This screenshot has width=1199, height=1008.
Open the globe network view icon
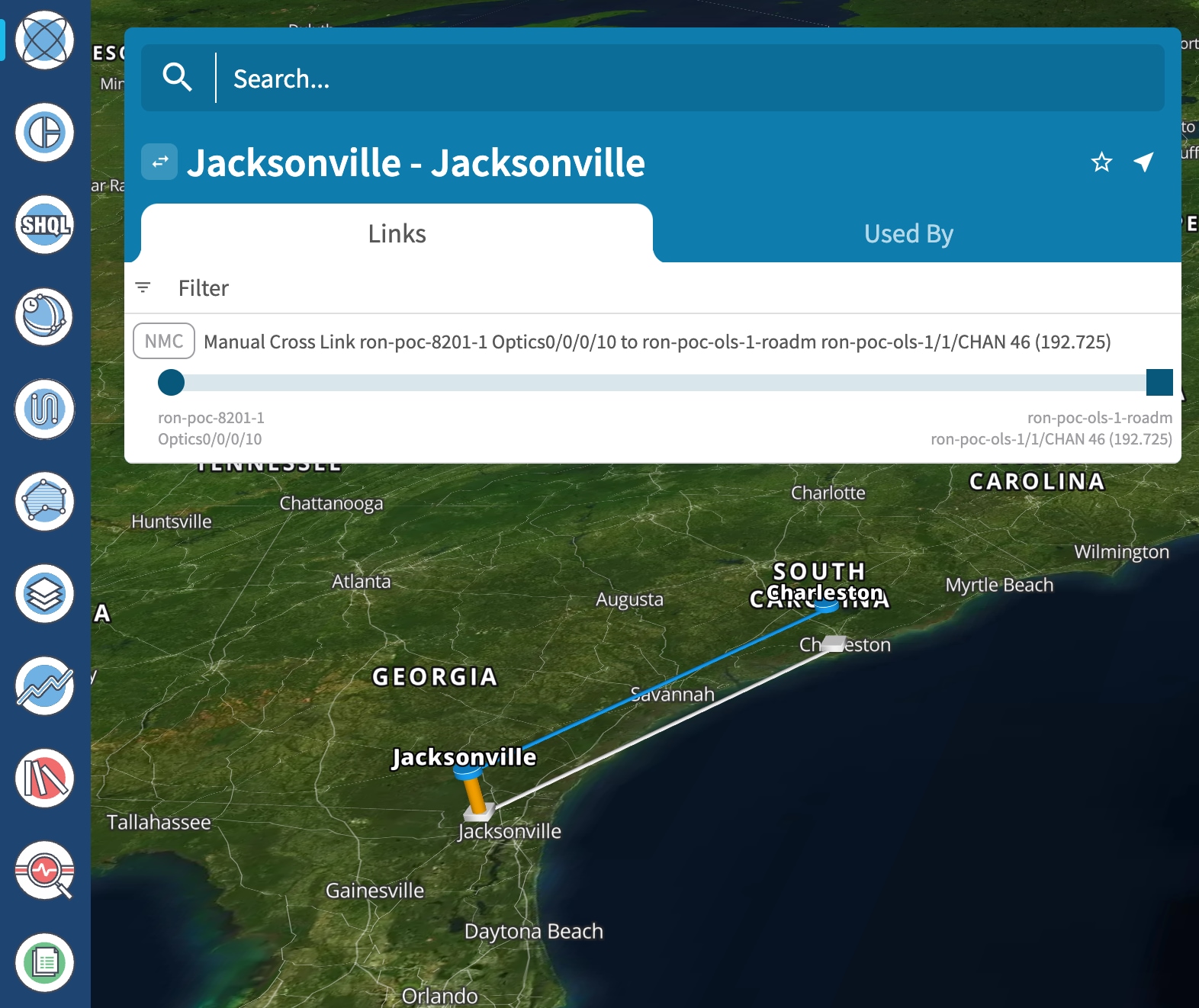click(x=45, y=40)
